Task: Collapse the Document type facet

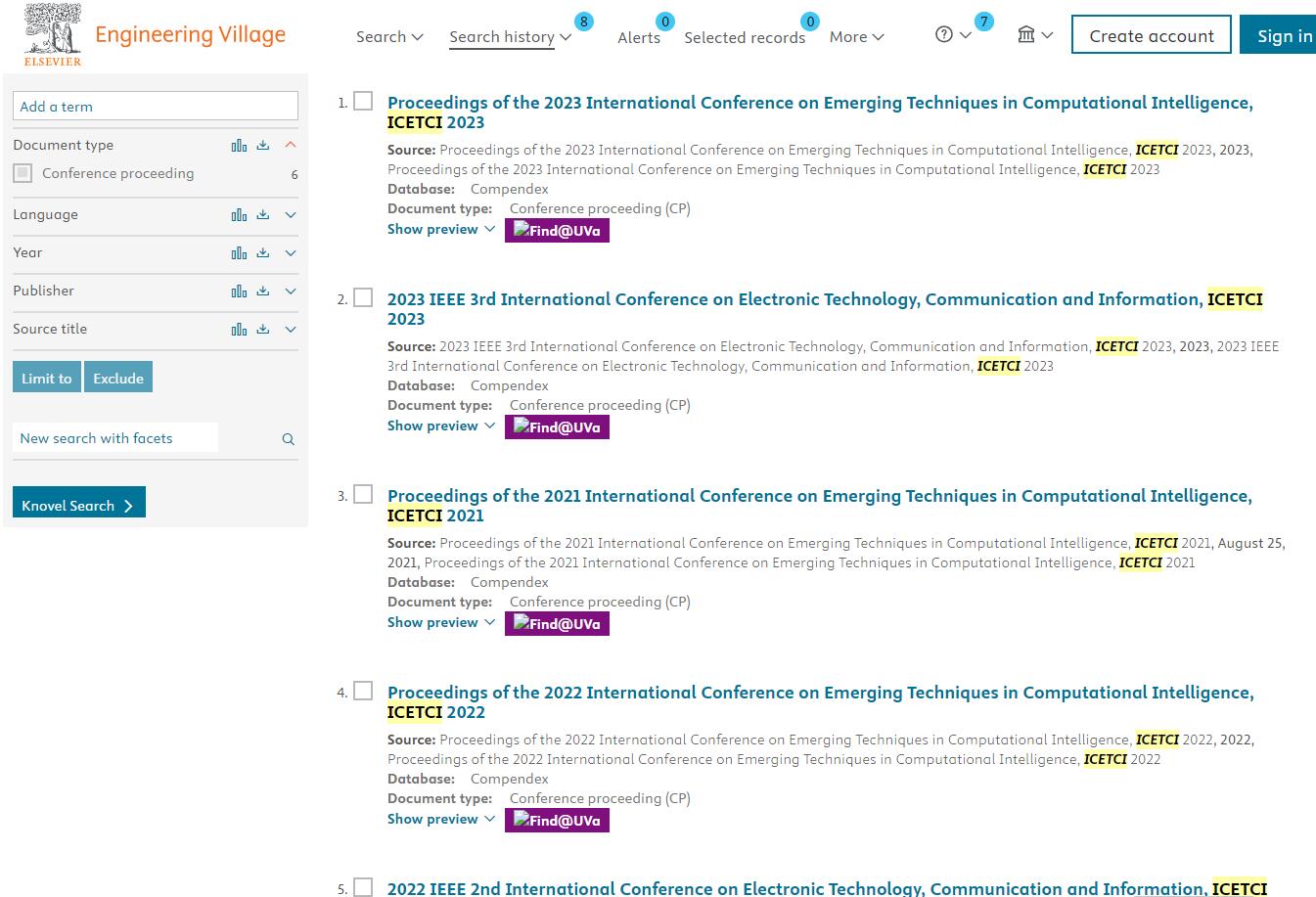Action: click(291, 145)
